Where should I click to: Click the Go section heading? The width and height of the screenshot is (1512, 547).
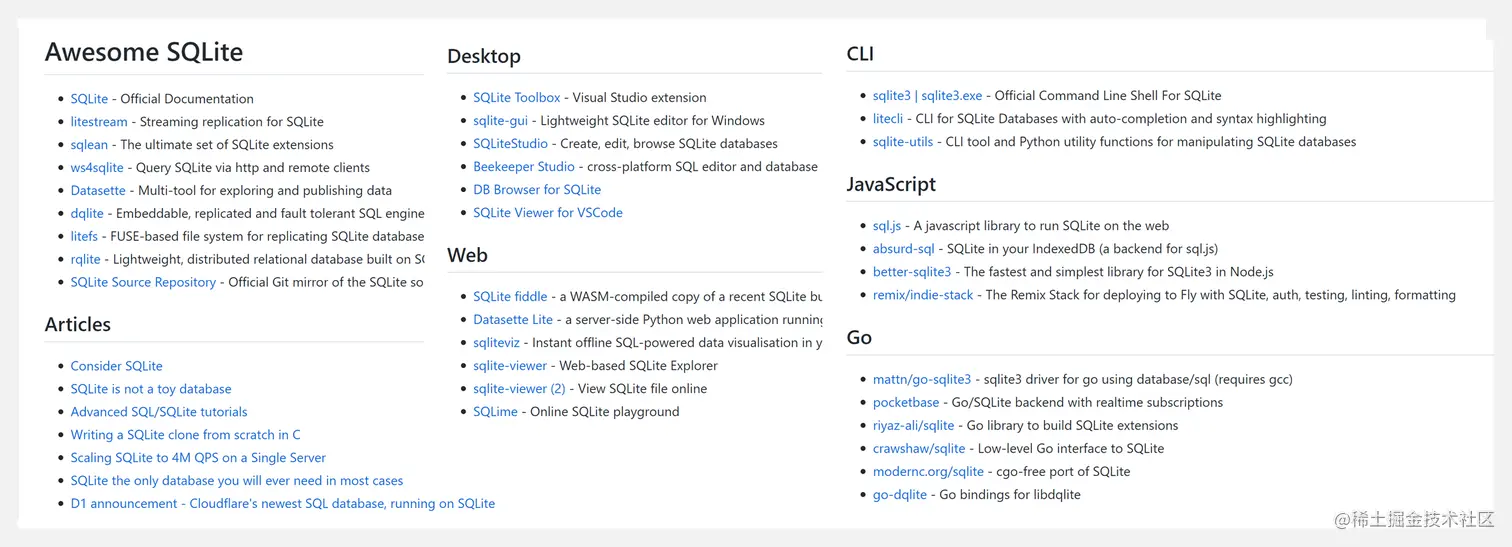(859, 338)
